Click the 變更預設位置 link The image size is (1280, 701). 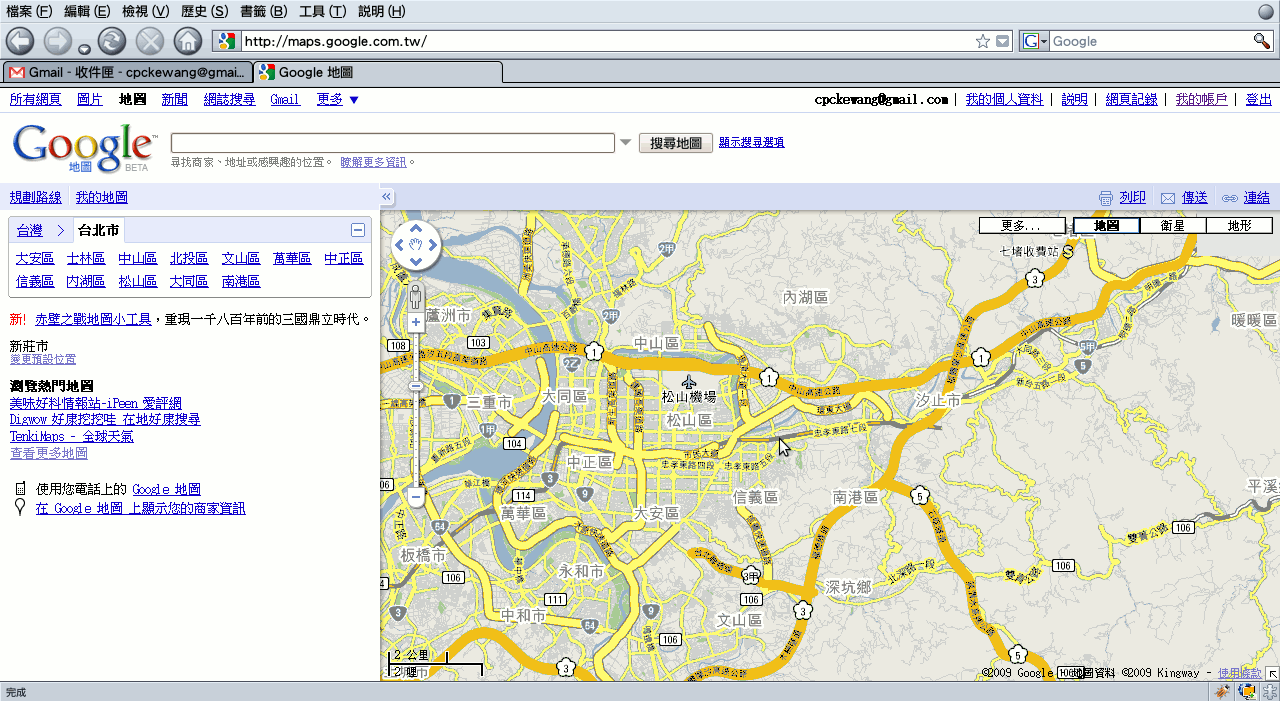[43, 359]
